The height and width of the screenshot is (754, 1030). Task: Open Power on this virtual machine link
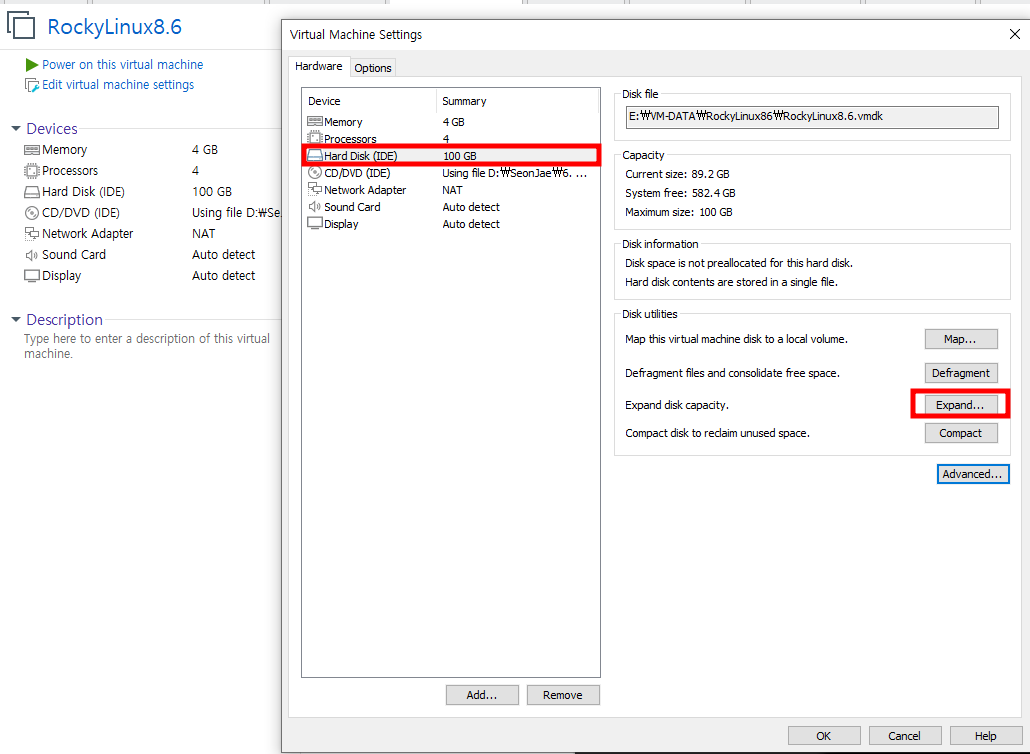coord(123,64)
